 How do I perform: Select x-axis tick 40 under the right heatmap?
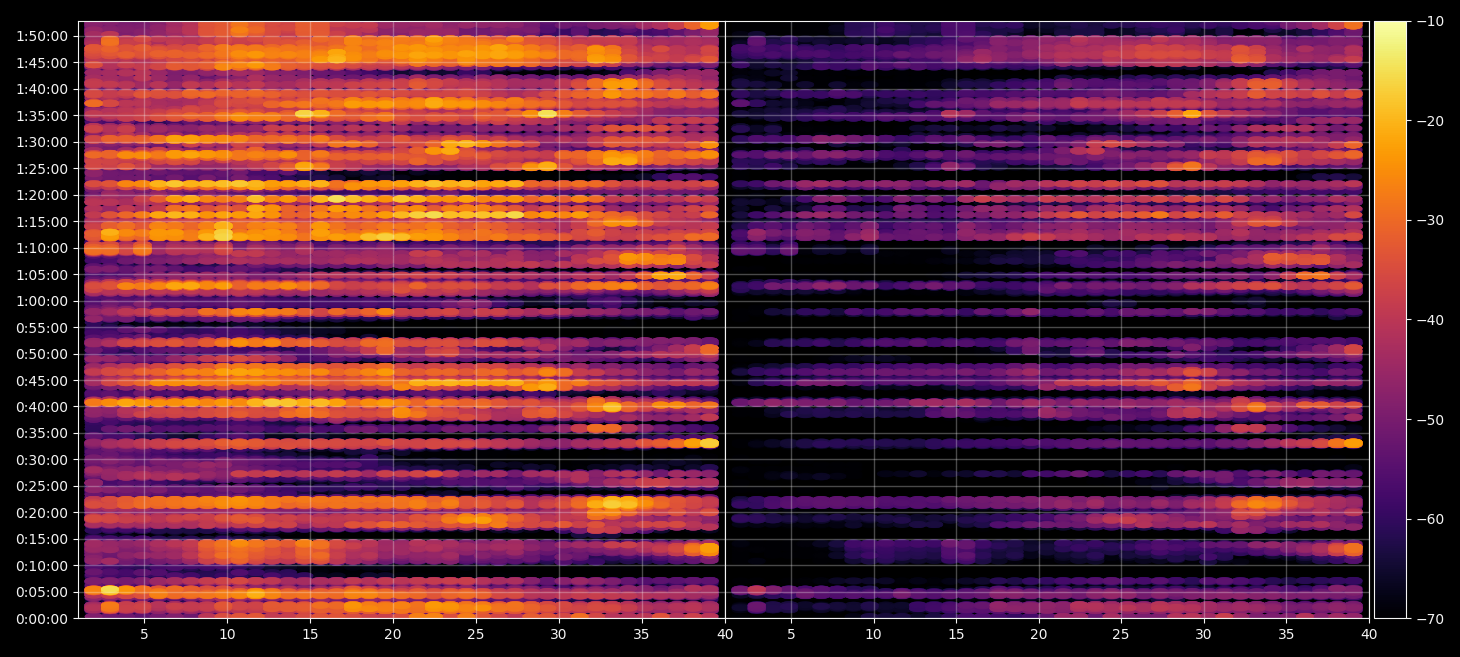pyautogui.click(x=1369, y=634)
